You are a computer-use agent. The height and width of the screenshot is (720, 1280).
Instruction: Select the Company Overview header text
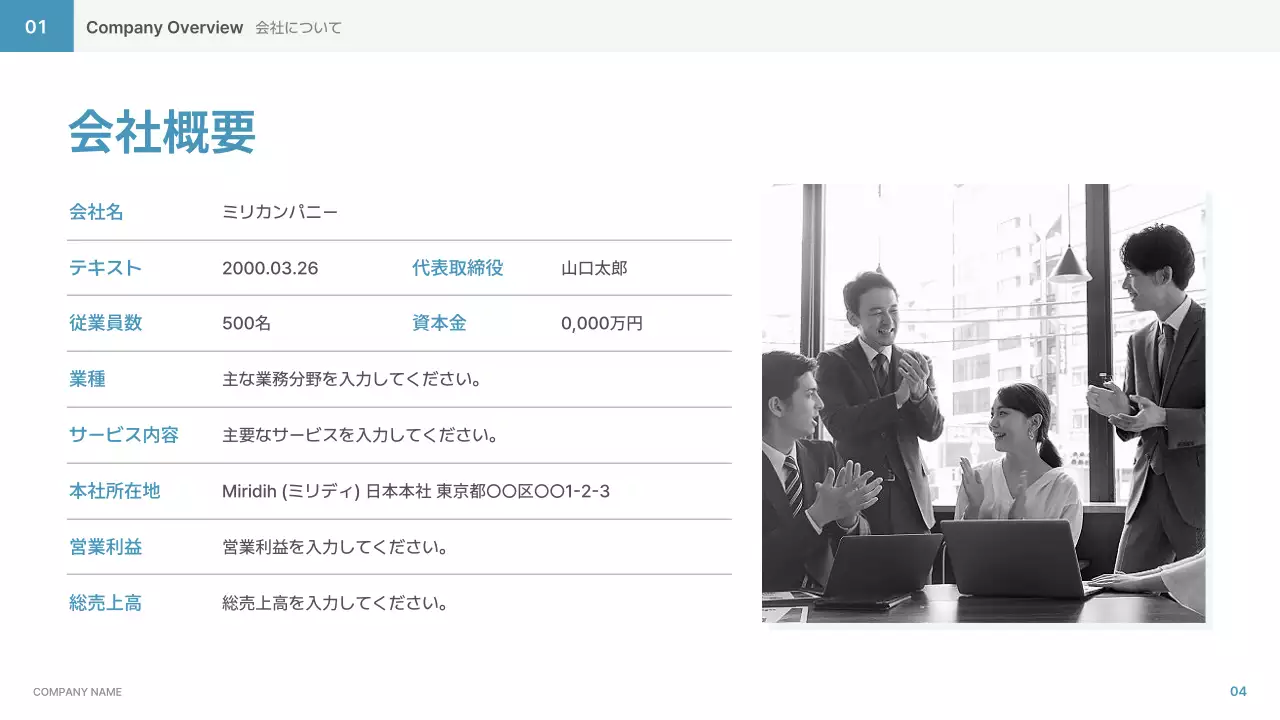point(164,27)
